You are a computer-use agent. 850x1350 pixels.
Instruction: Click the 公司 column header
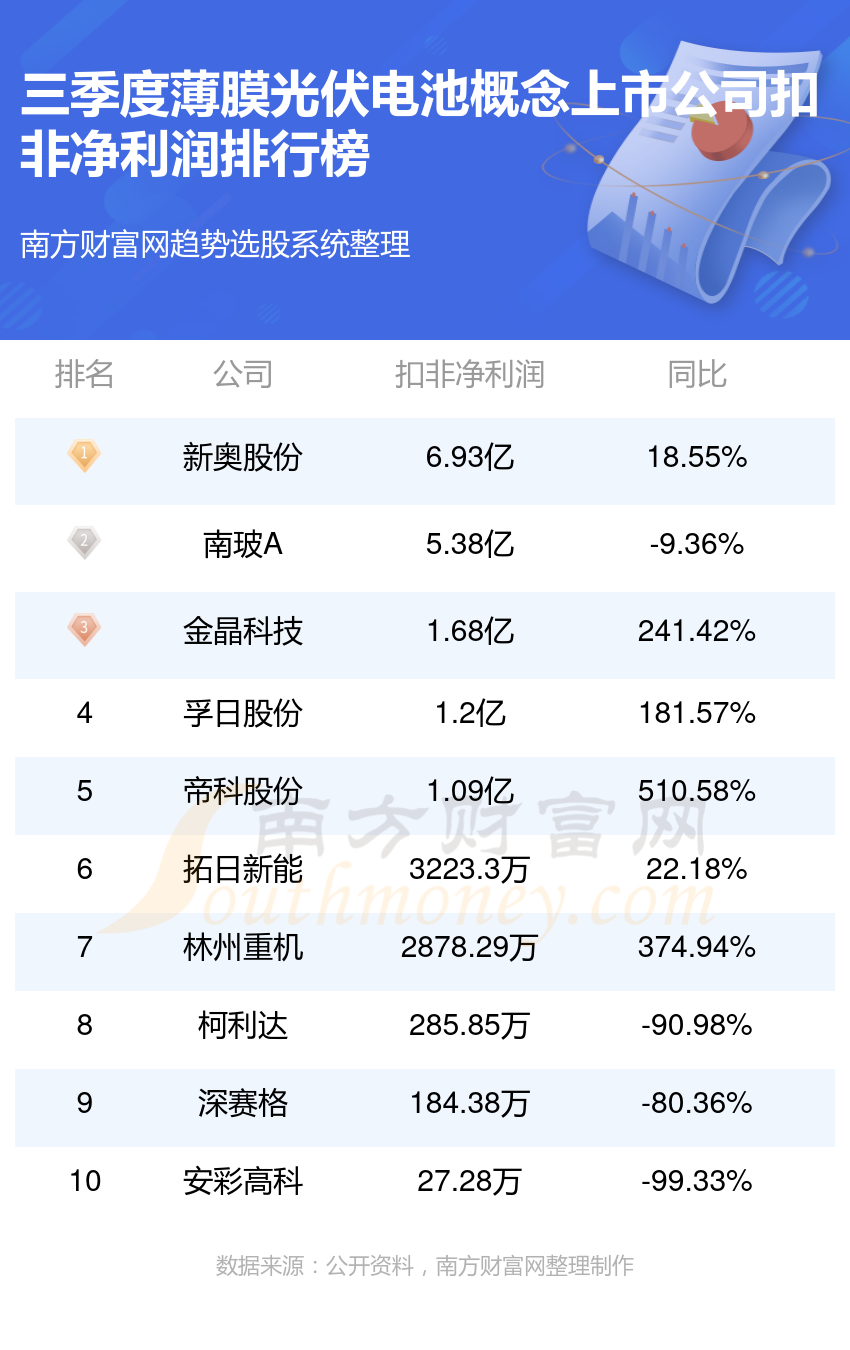pyautogui.click(x=242, y=375)
